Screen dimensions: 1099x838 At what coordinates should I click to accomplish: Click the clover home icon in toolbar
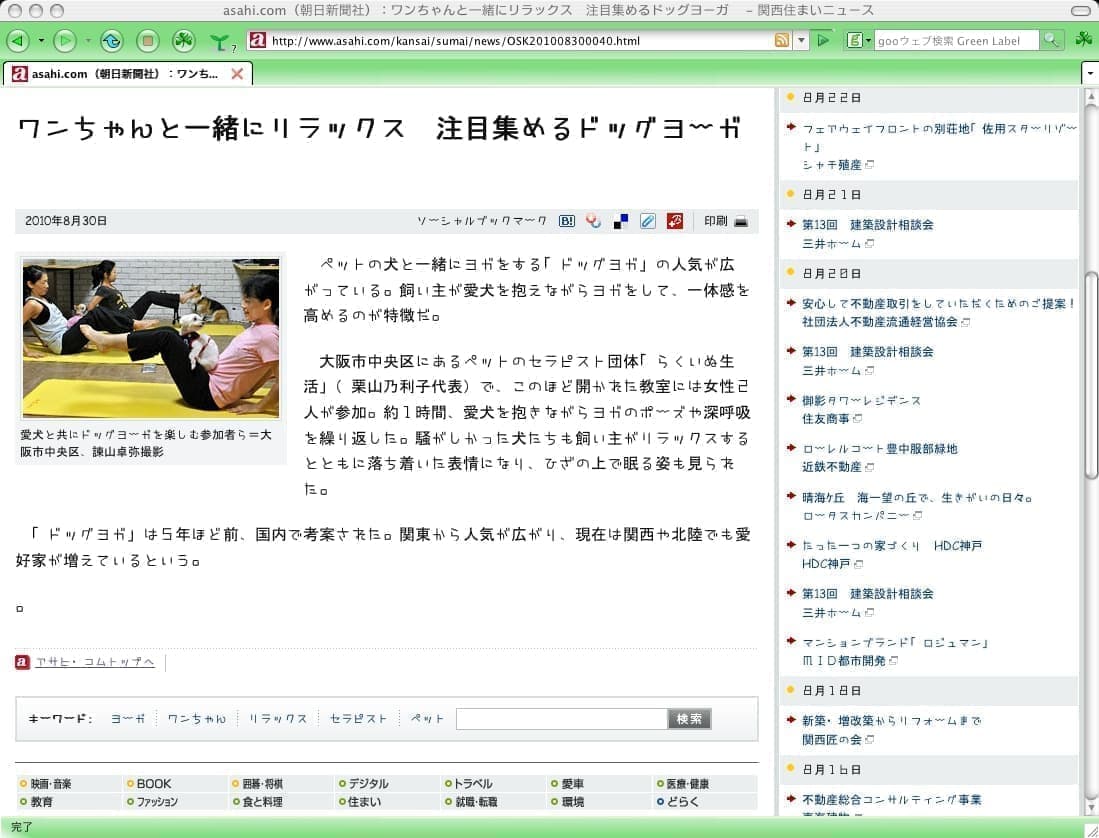click(x=183, y=41)
